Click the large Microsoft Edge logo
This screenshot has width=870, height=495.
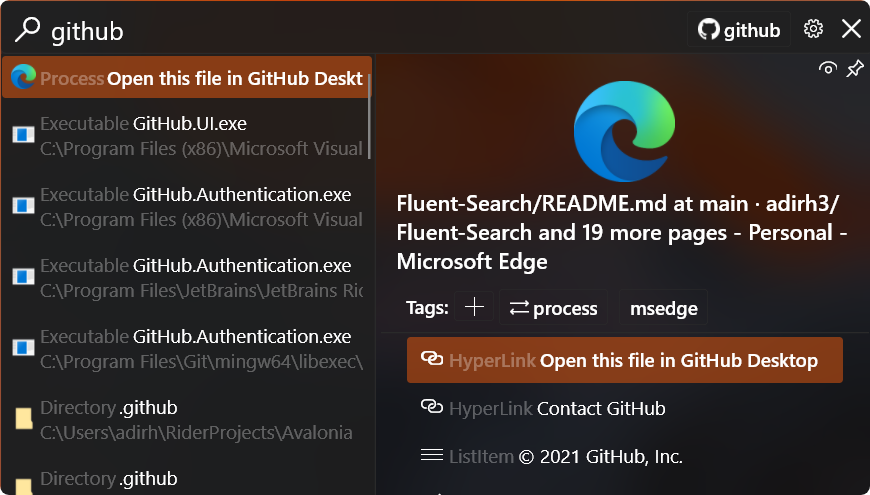(624, 131)
